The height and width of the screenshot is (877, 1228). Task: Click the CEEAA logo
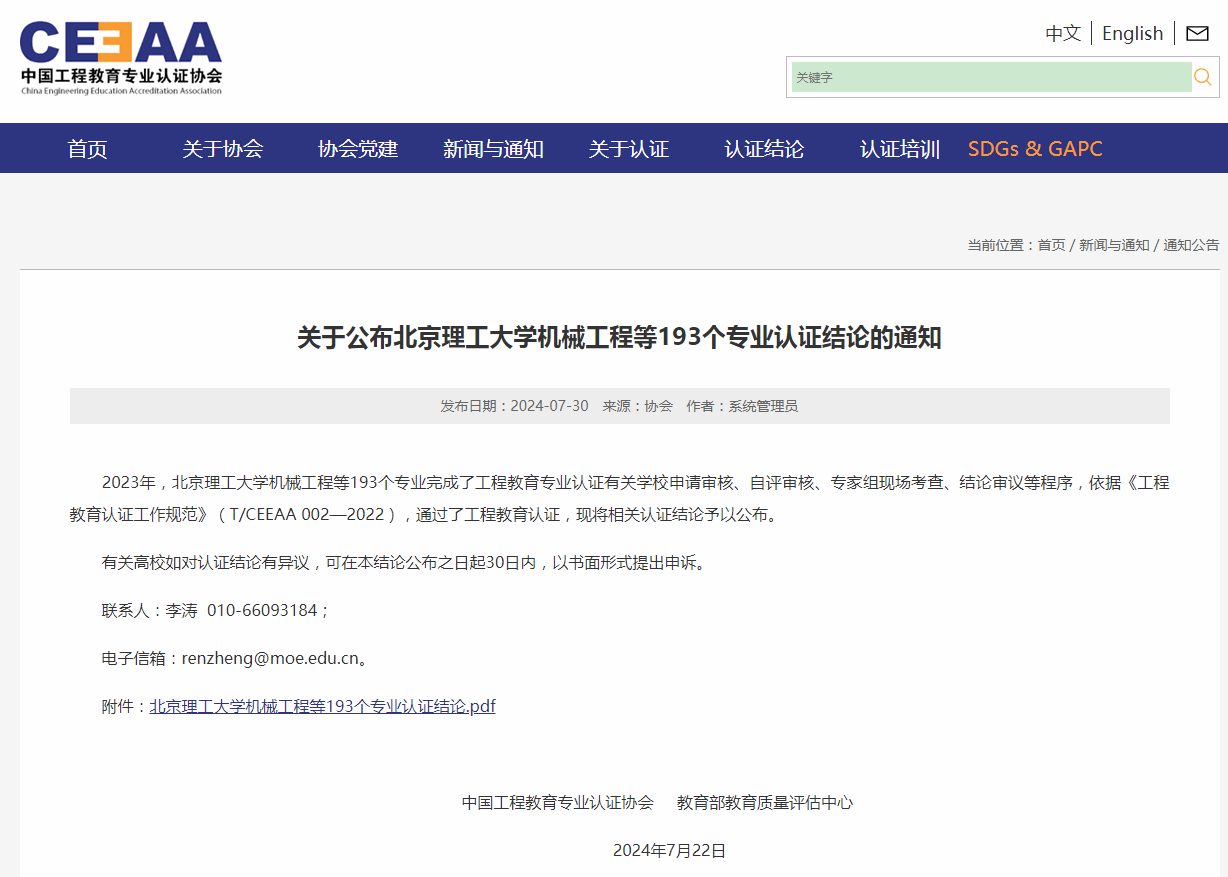pyautogui.click(x=121, y=58)
